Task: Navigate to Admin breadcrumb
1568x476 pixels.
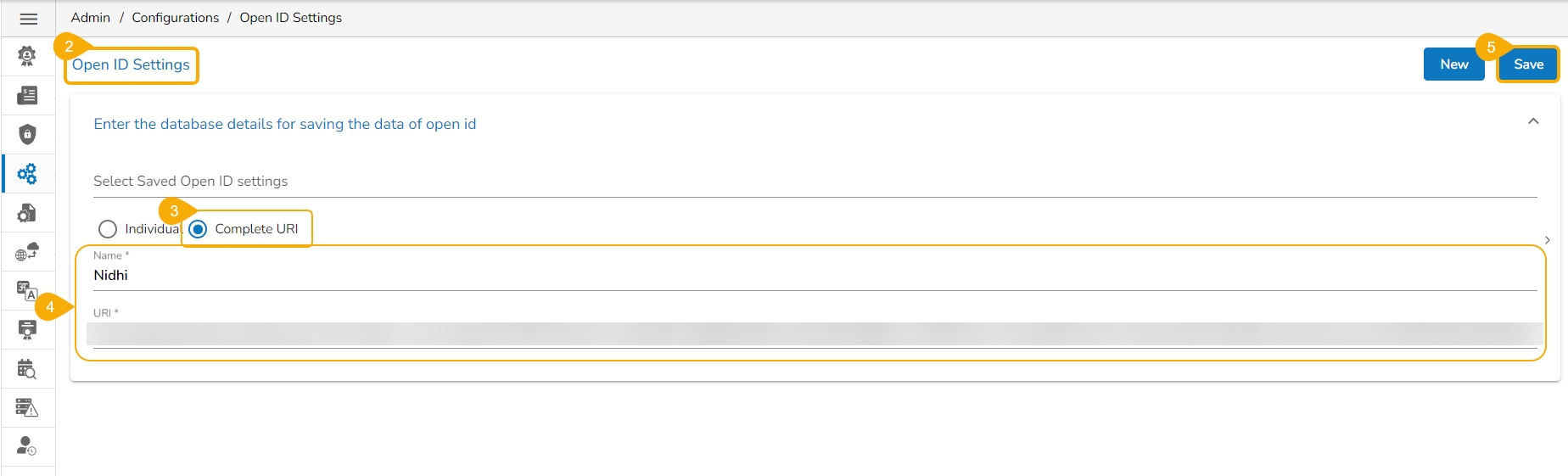Action: pyautogui.click(x=91, y=18)
